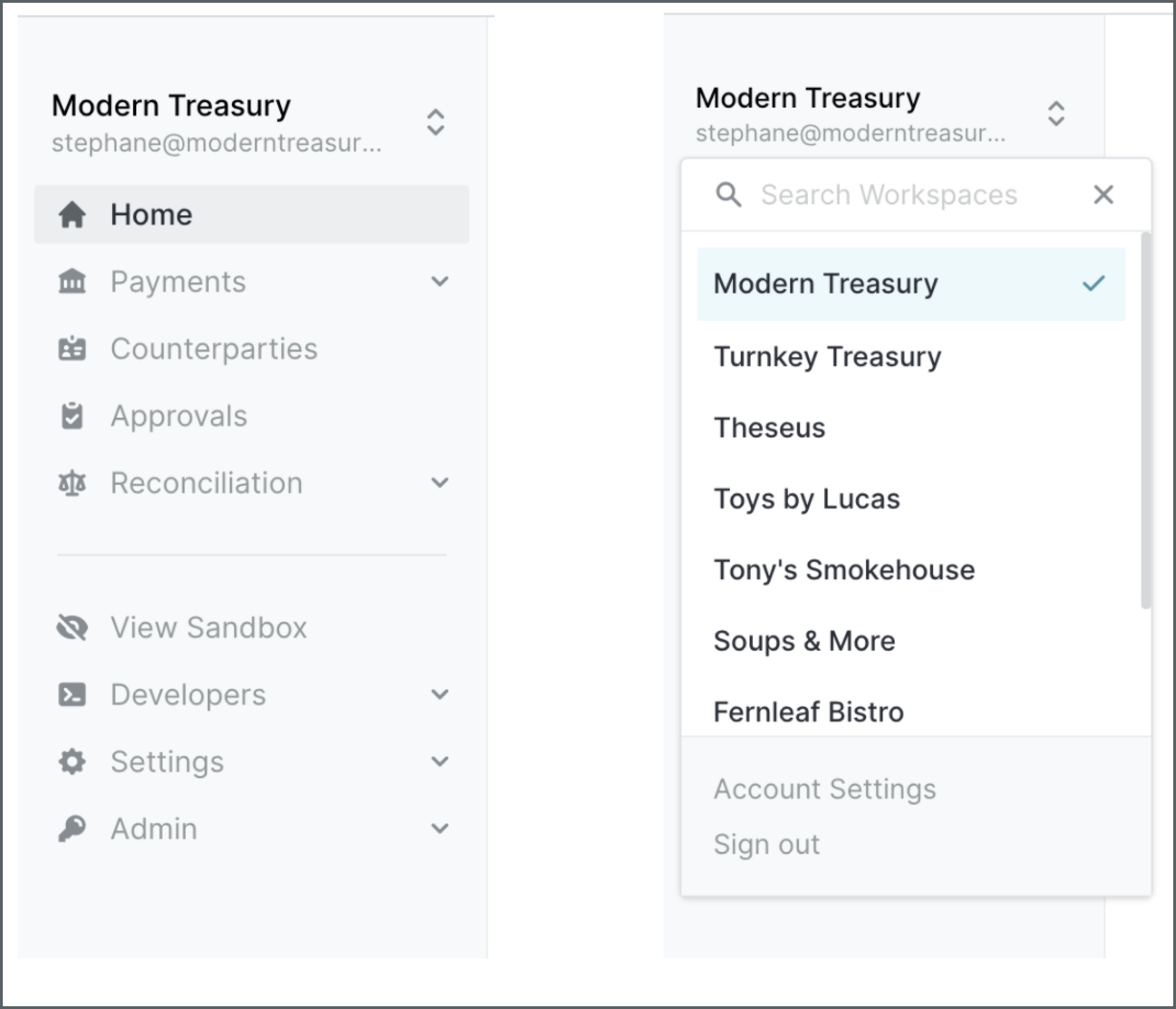This screenshot has width=1176, height=1009.
Task: Select the Reconciliation scales icon
Action: 73,483
